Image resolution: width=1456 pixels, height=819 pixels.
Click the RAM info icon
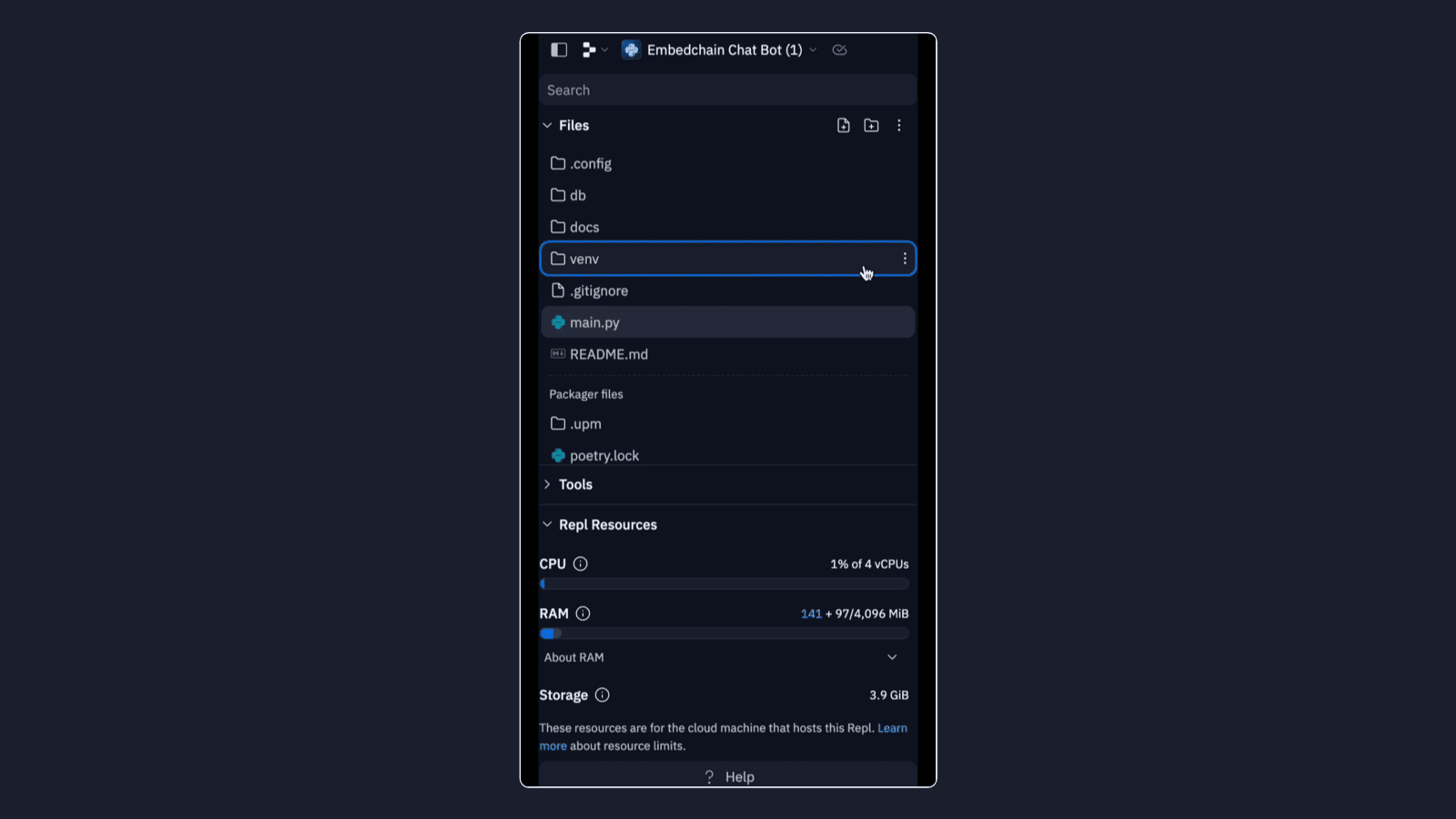[x=583, y=613]
